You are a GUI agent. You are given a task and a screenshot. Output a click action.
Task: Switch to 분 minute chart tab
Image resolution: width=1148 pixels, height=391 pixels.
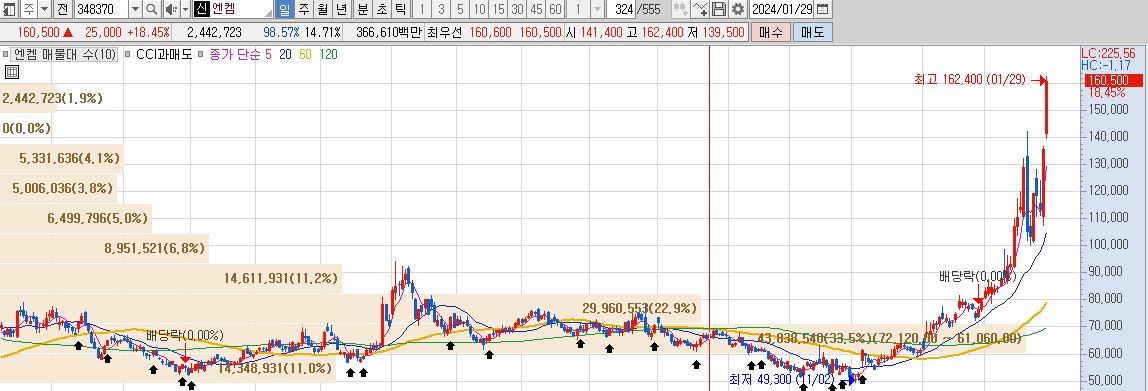tap(362, 9)
